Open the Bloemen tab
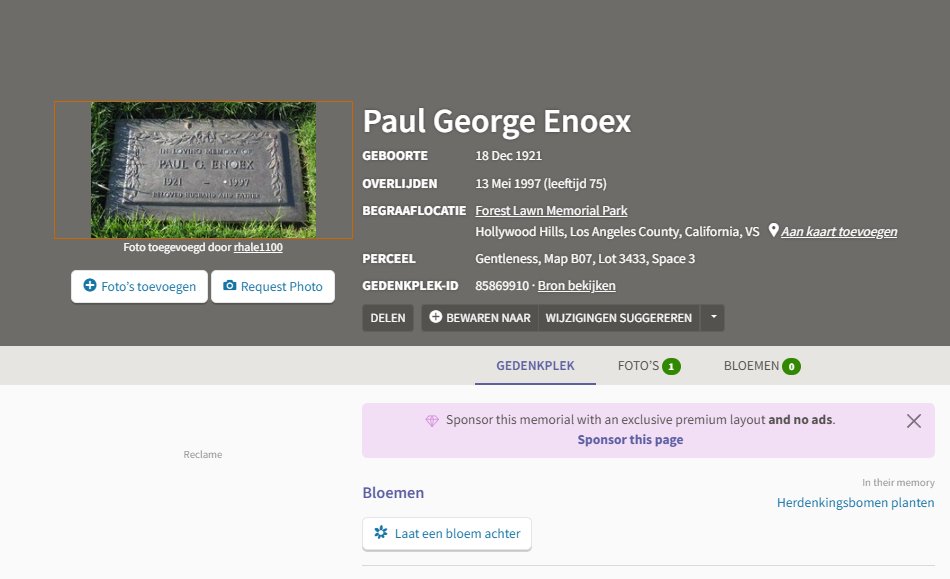950x579 pixels. click(x=761, y=366)
